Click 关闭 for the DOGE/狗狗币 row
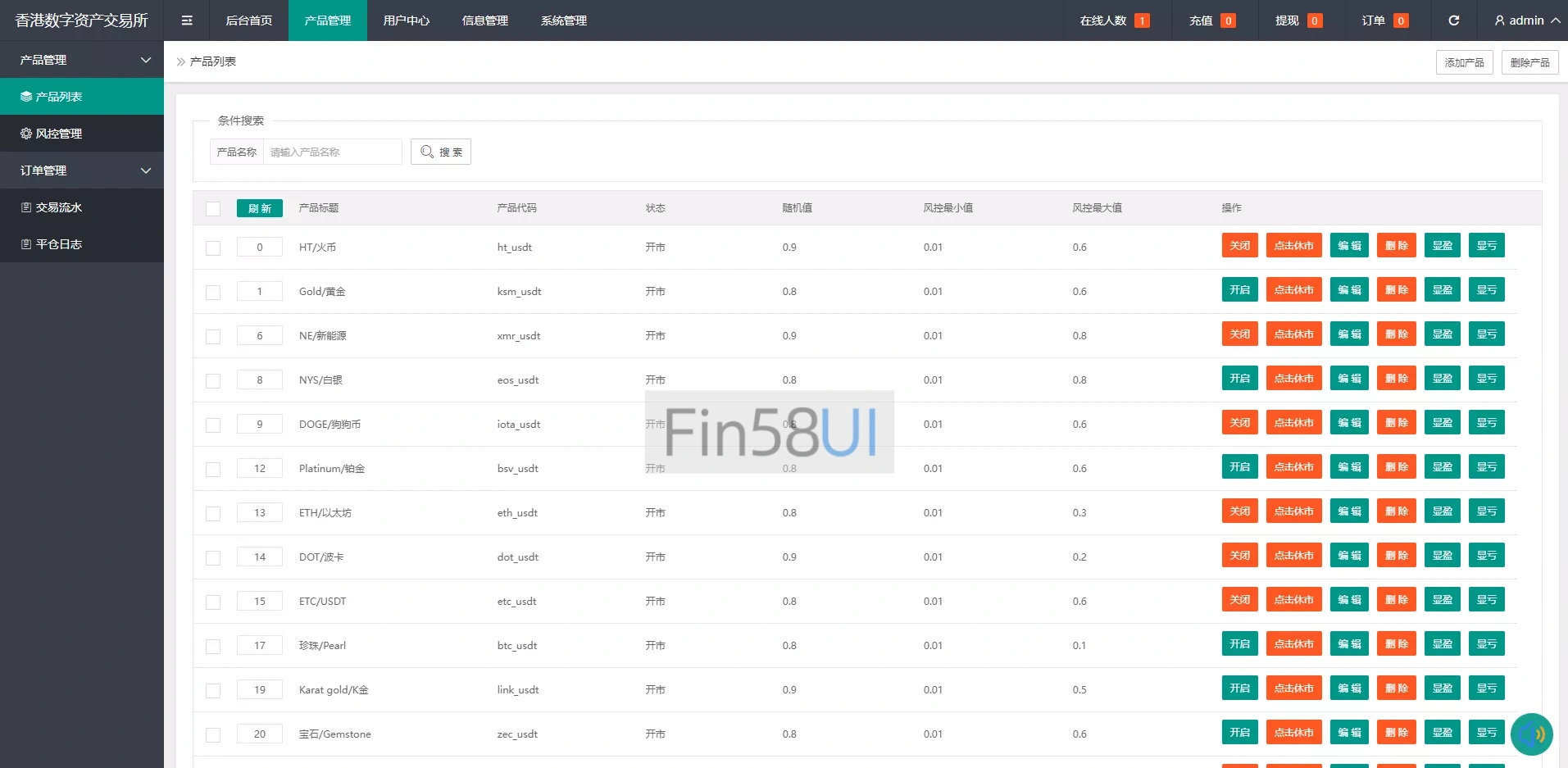 pyautogui.click(x=1239, y=423)
